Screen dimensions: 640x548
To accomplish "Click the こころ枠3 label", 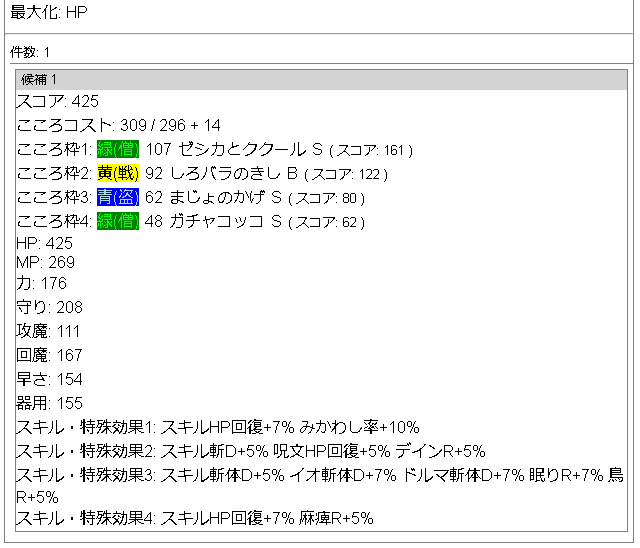I will [54, 197].
